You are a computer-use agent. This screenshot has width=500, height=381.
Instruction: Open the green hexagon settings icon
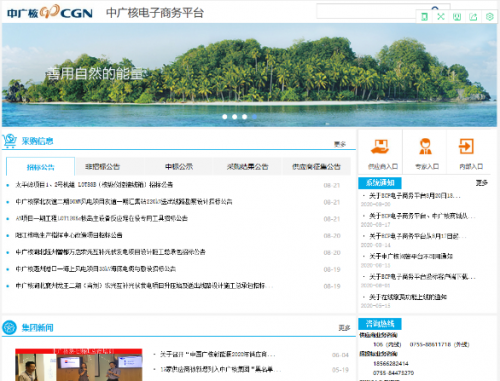click(x=490, y=16)
